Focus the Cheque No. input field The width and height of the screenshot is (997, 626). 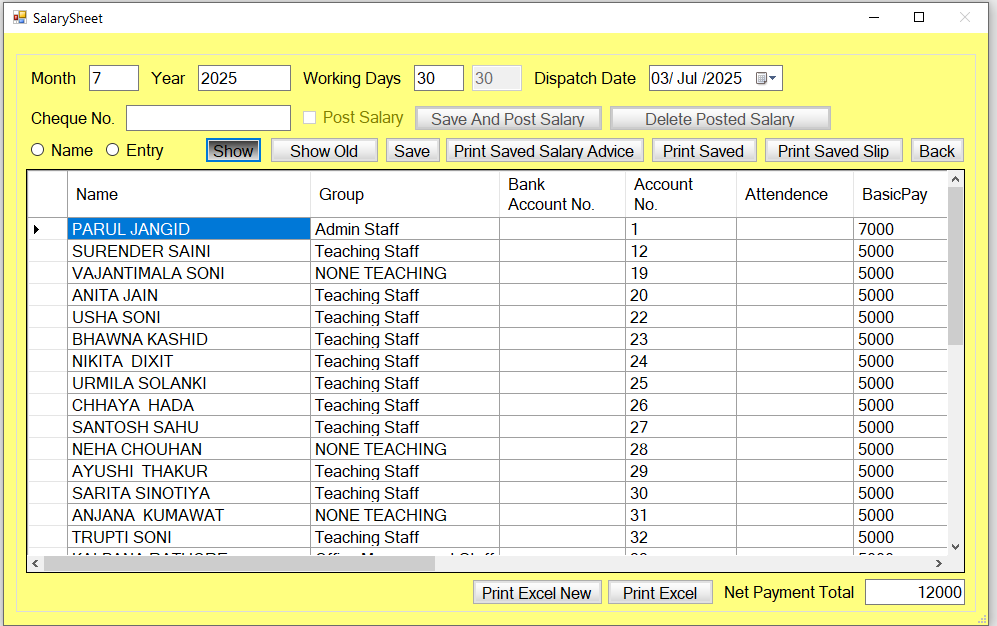pyautogui.click(x=209, y=118)
